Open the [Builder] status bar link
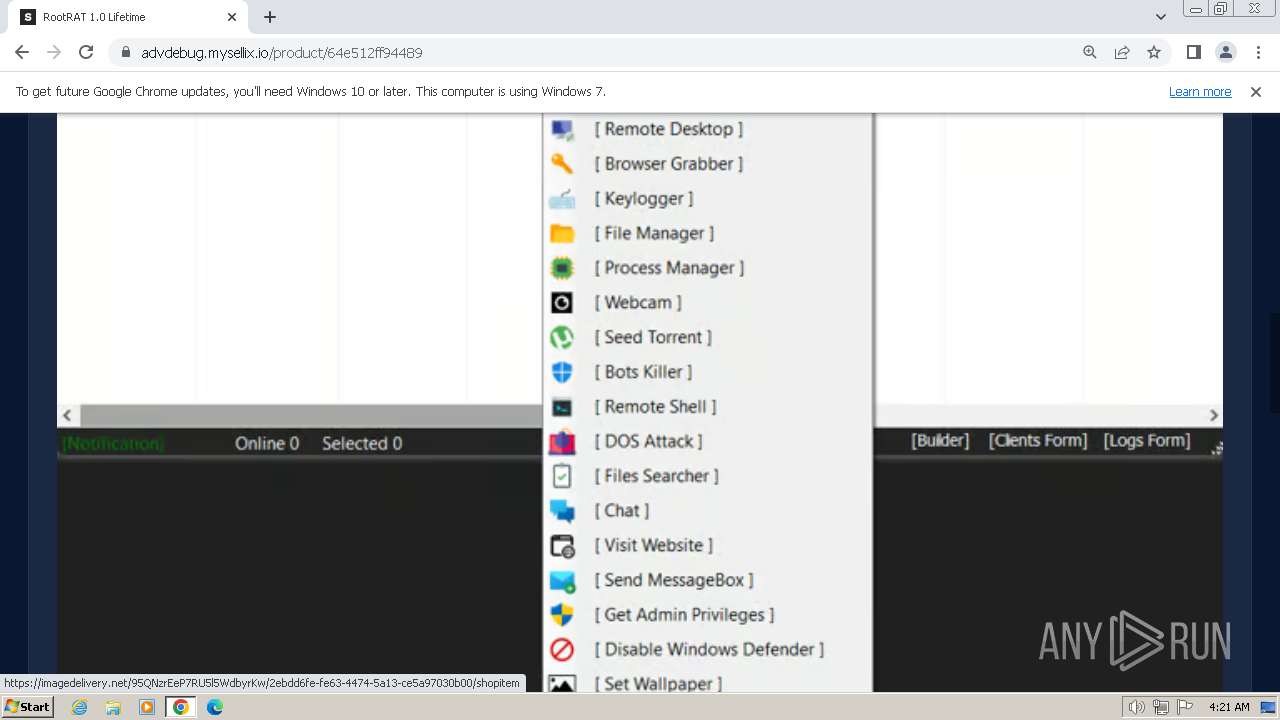Viewport: 1280px width, 720px height. click(x=940, y=441)
